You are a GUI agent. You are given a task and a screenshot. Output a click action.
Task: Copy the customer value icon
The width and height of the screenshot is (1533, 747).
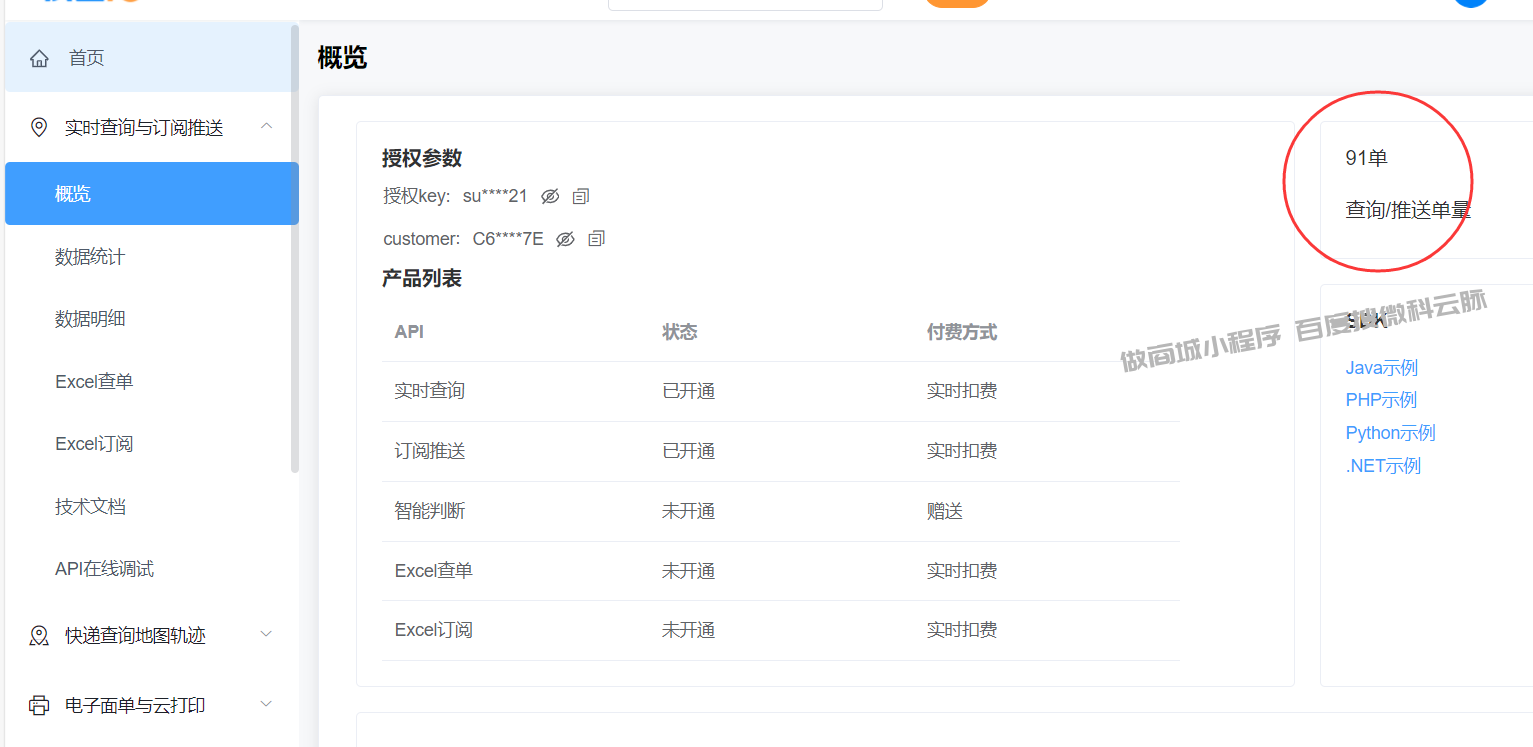tap(596, 239)
